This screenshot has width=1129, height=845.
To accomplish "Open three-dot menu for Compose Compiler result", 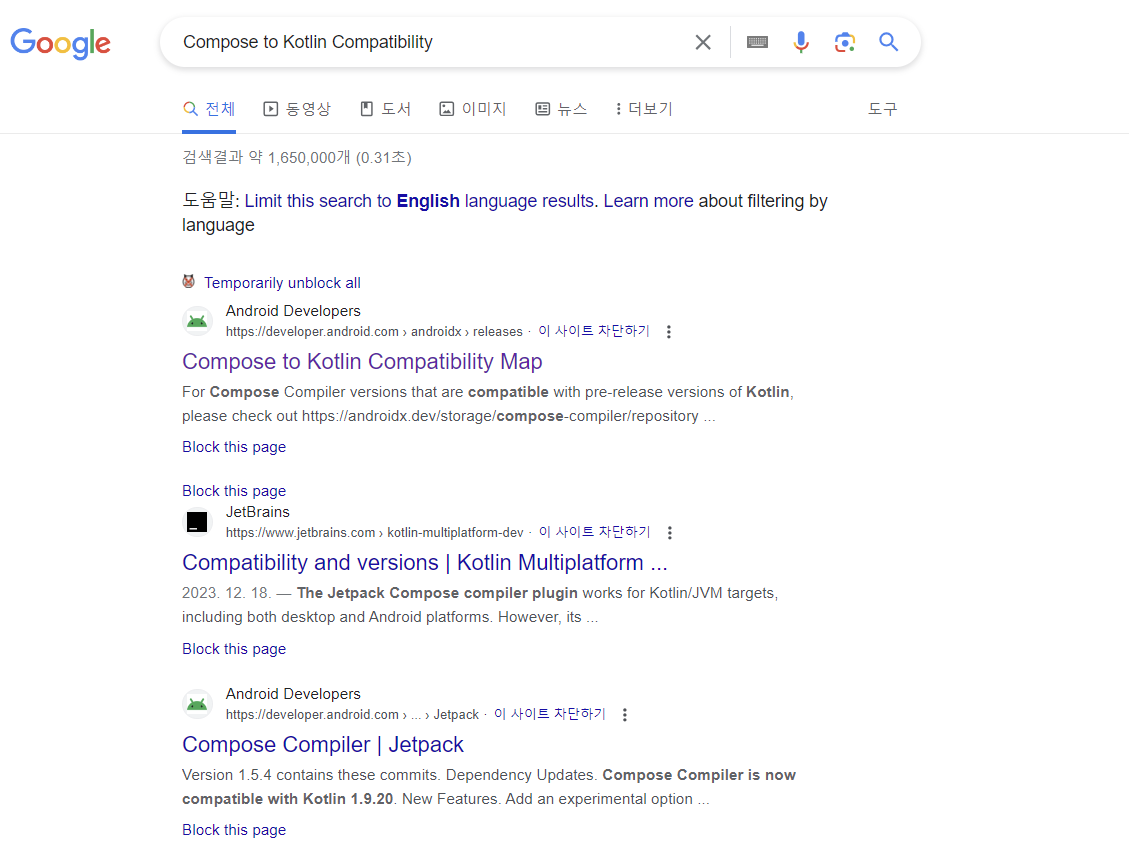I will click(x=625, y=715).
